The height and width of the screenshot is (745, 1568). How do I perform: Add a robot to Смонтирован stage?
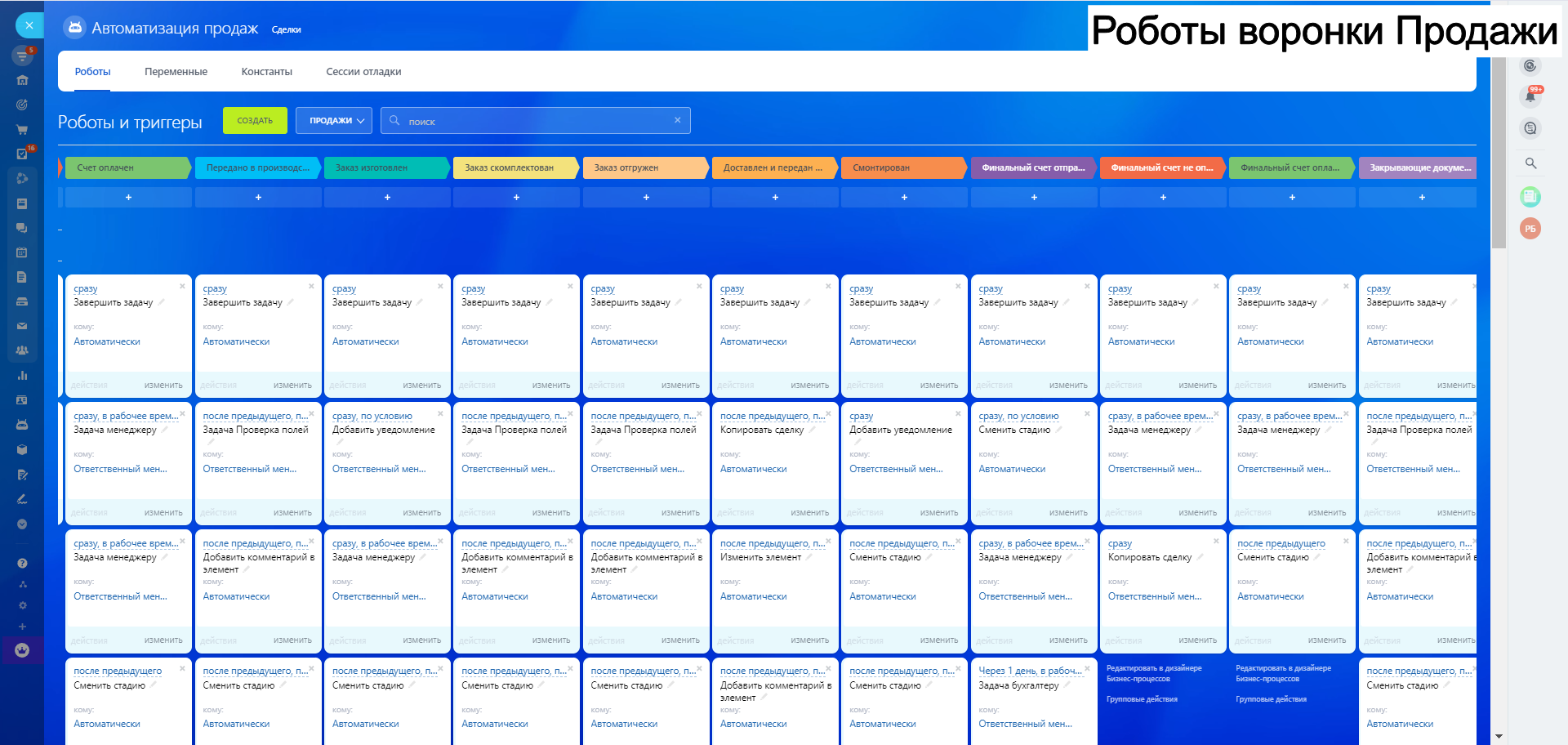tap(904, 197)
